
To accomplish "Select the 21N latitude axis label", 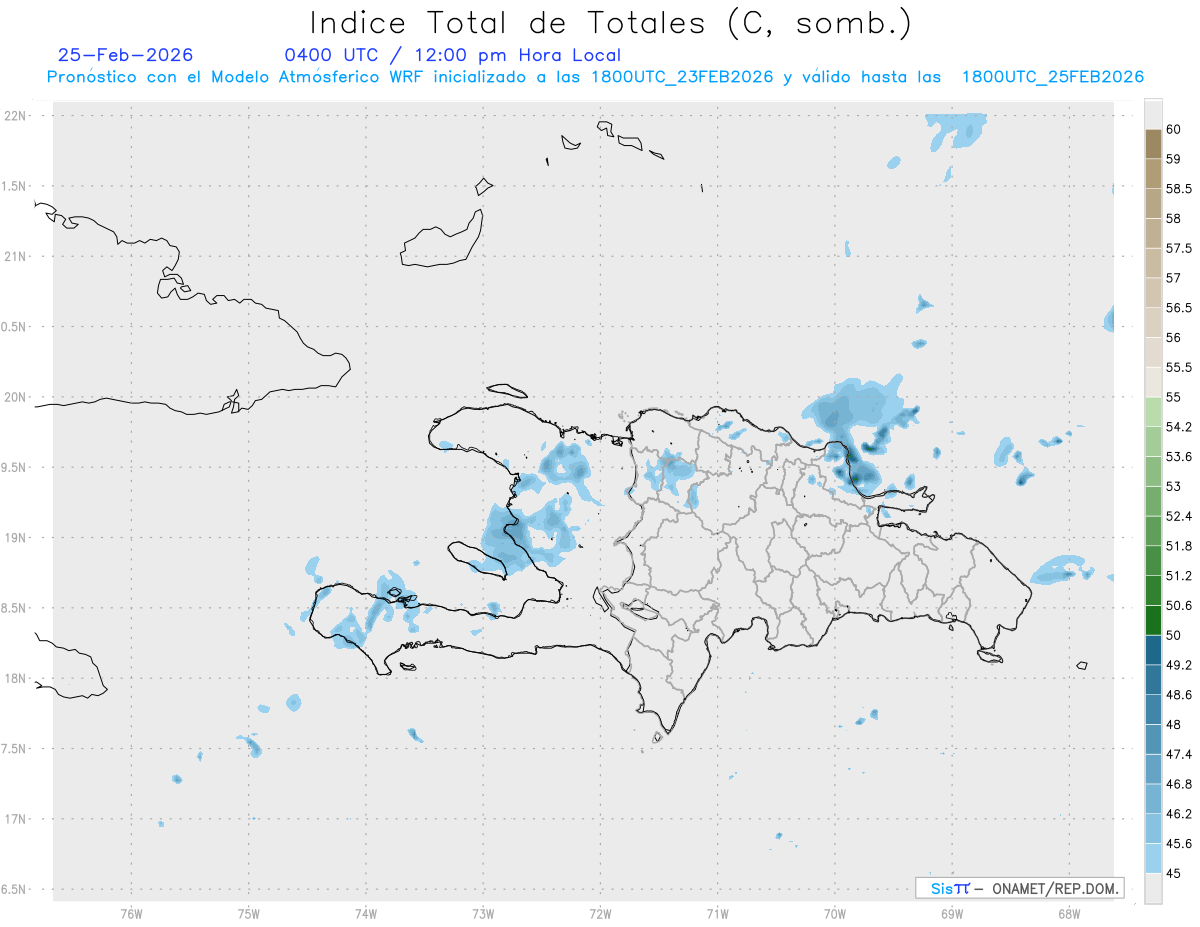I will click(17, 257).
